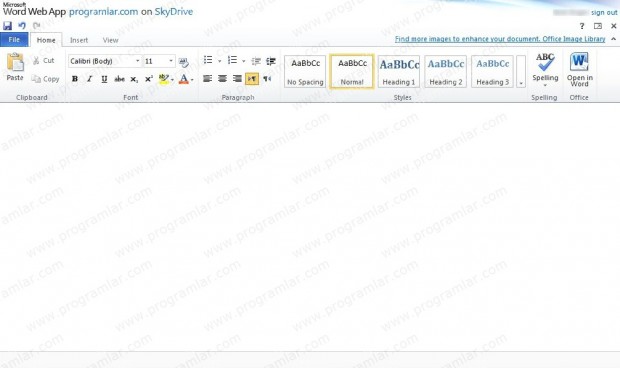Viewport: 620px width, 368px height.
Task: Open the document in Word
Action: 580,70
